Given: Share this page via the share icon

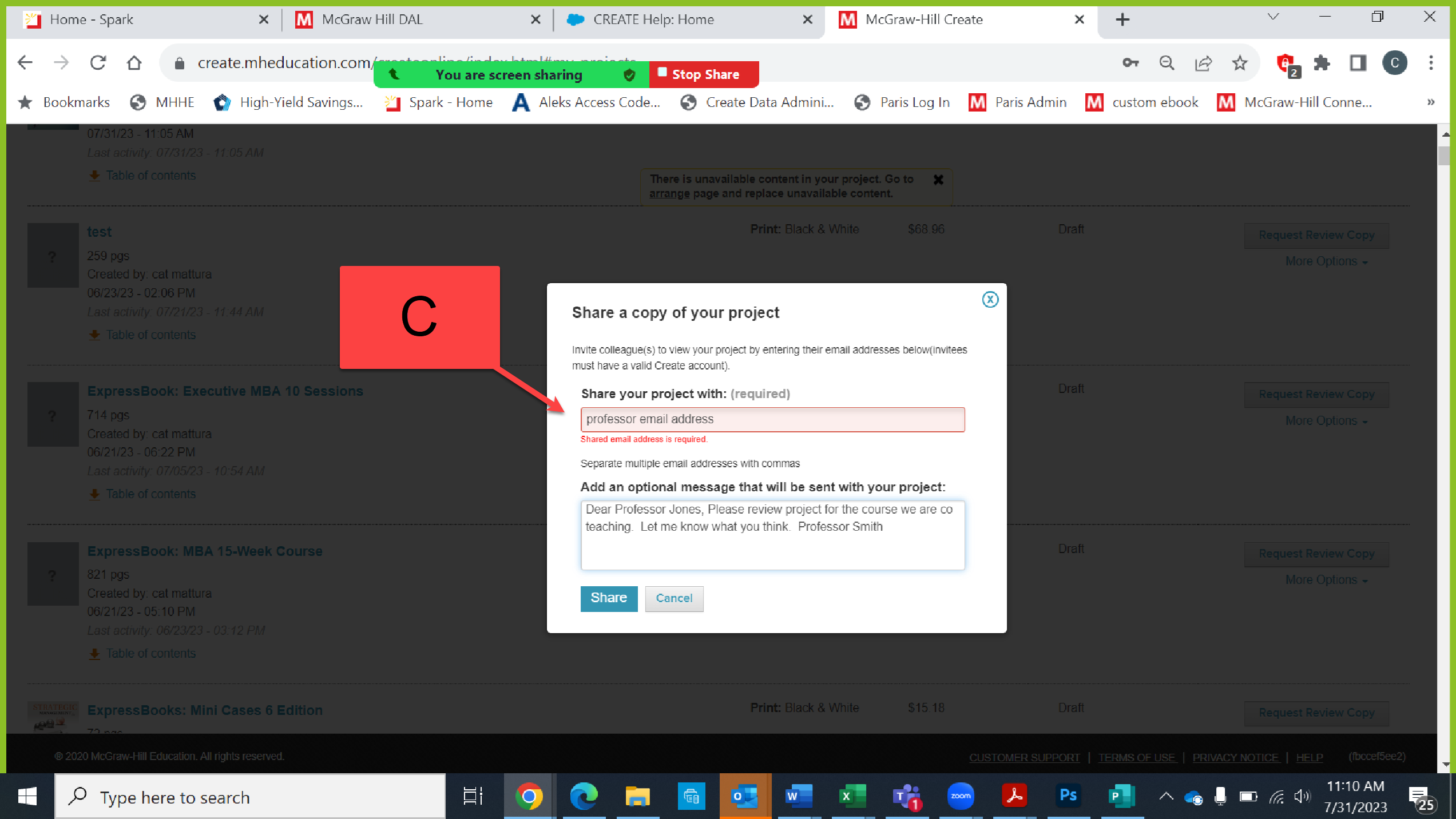Looking at the screenshot, I should coord(1203,63).
